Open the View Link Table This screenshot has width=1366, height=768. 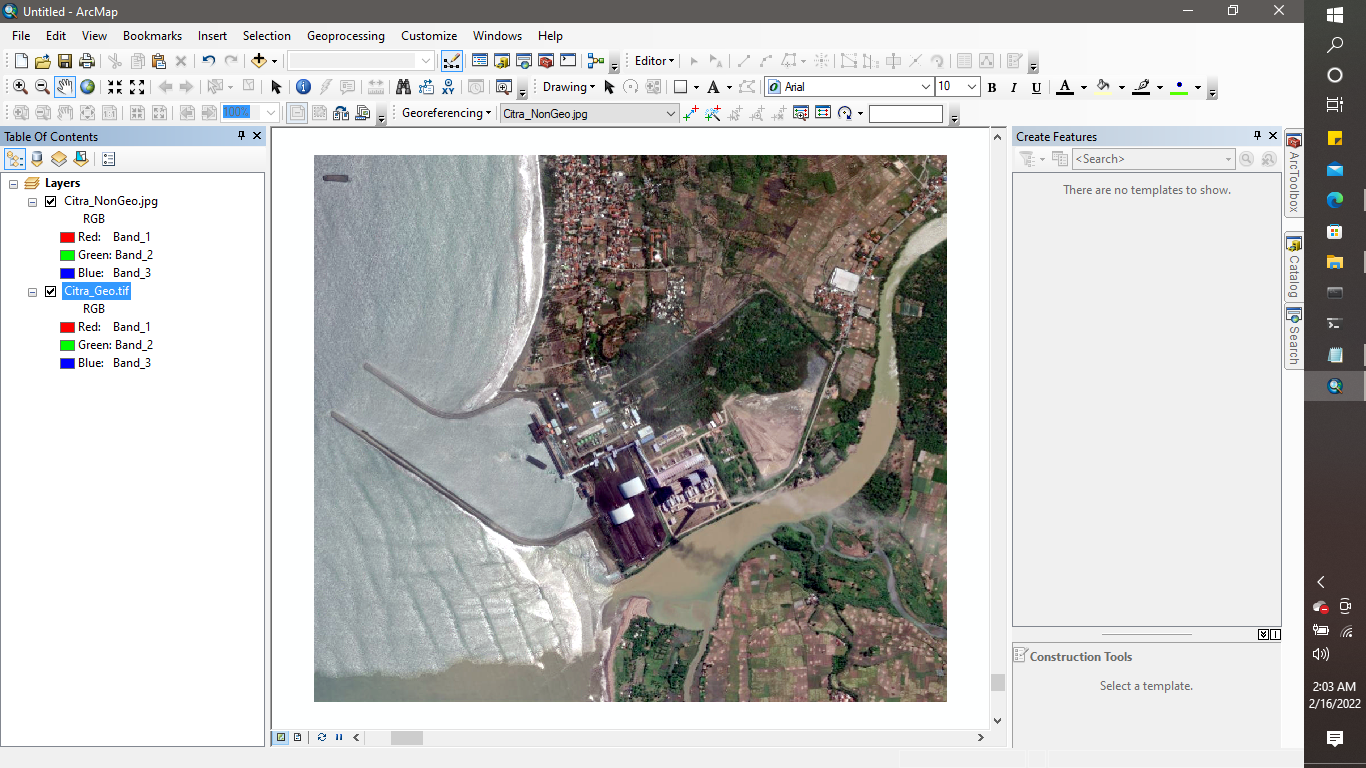pos(823,113)
